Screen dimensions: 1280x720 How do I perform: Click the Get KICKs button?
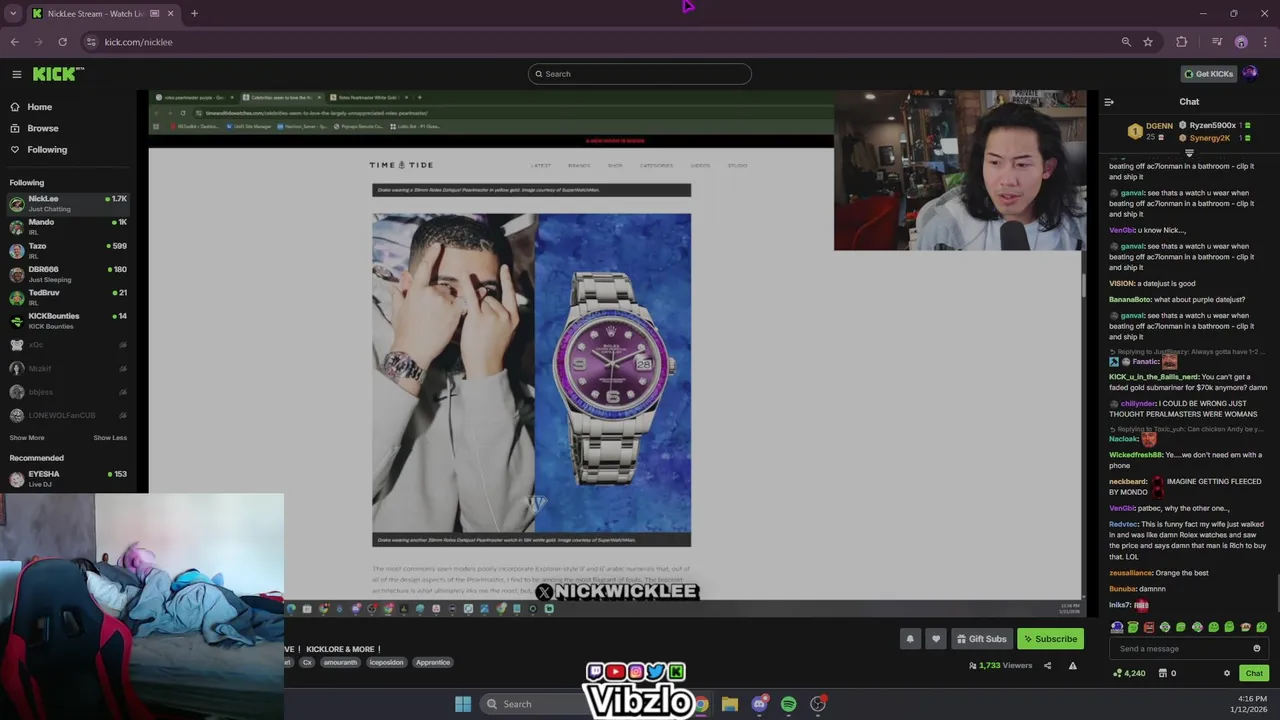coord(1207,74)
